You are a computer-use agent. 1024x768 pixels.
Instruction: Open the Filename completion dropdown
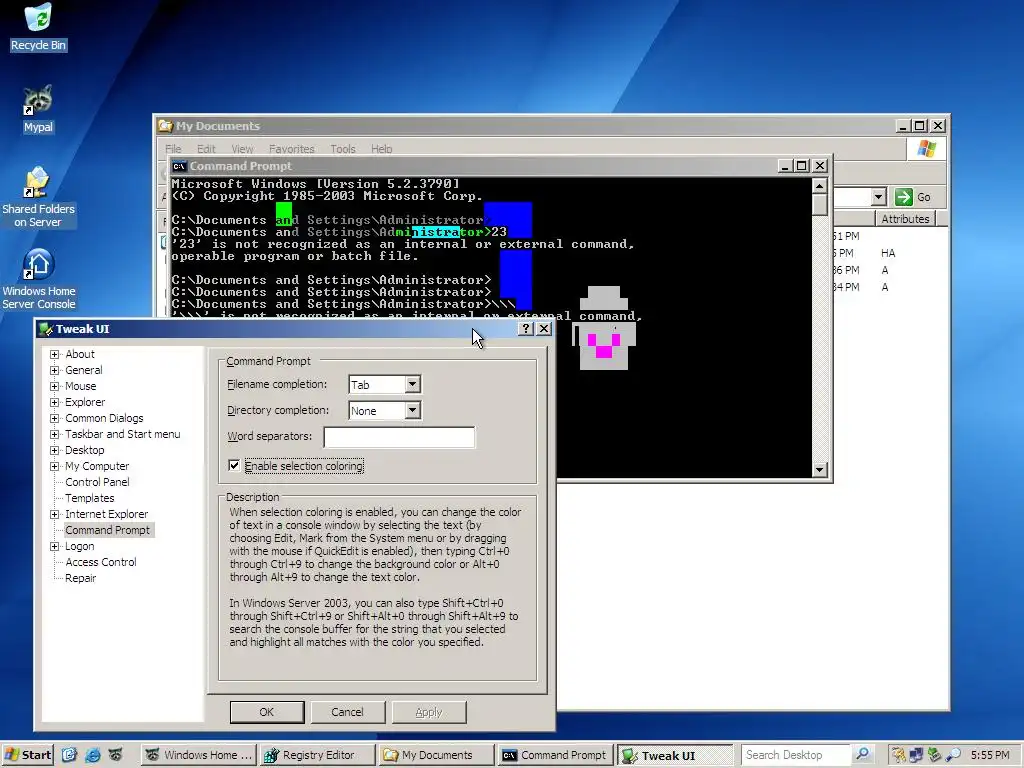coord(412,385)
